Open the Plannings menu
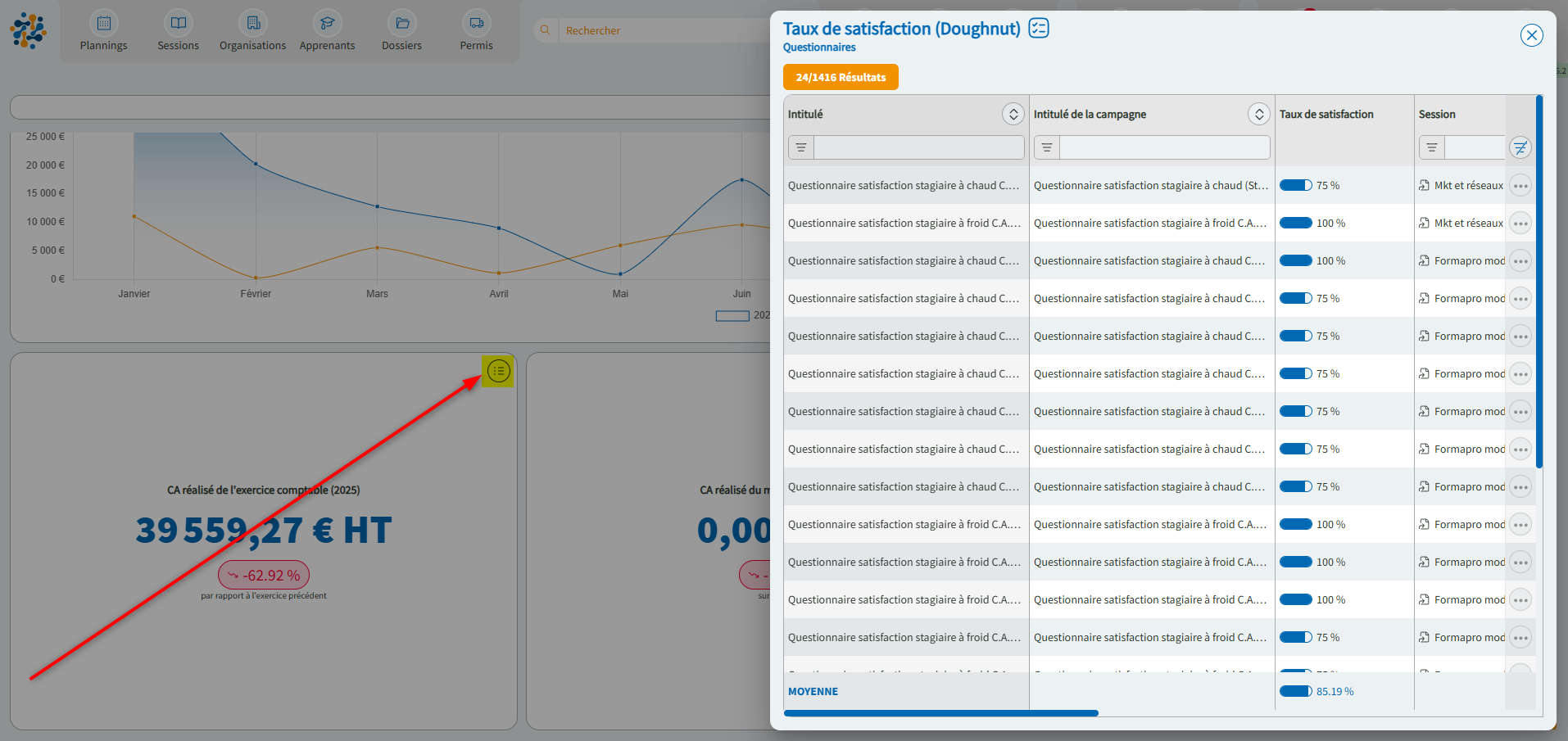 [104, 32]
